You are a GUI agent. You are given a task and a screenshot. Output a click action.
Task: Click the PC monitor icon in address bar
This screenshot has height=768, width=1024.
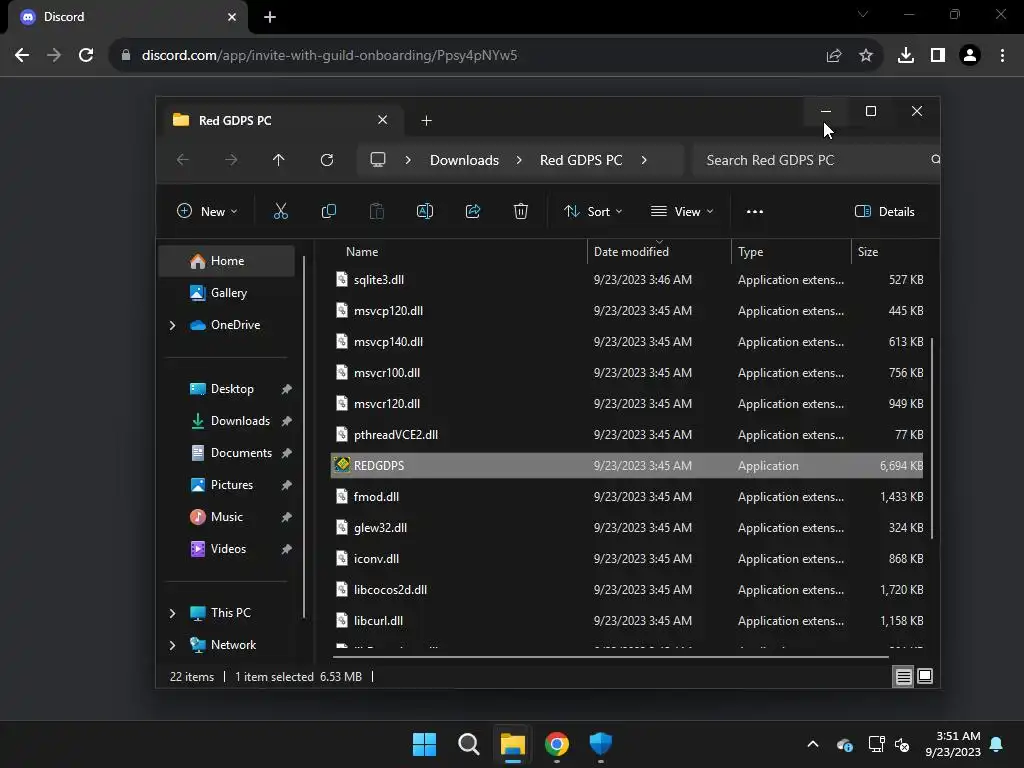point(377,160)
